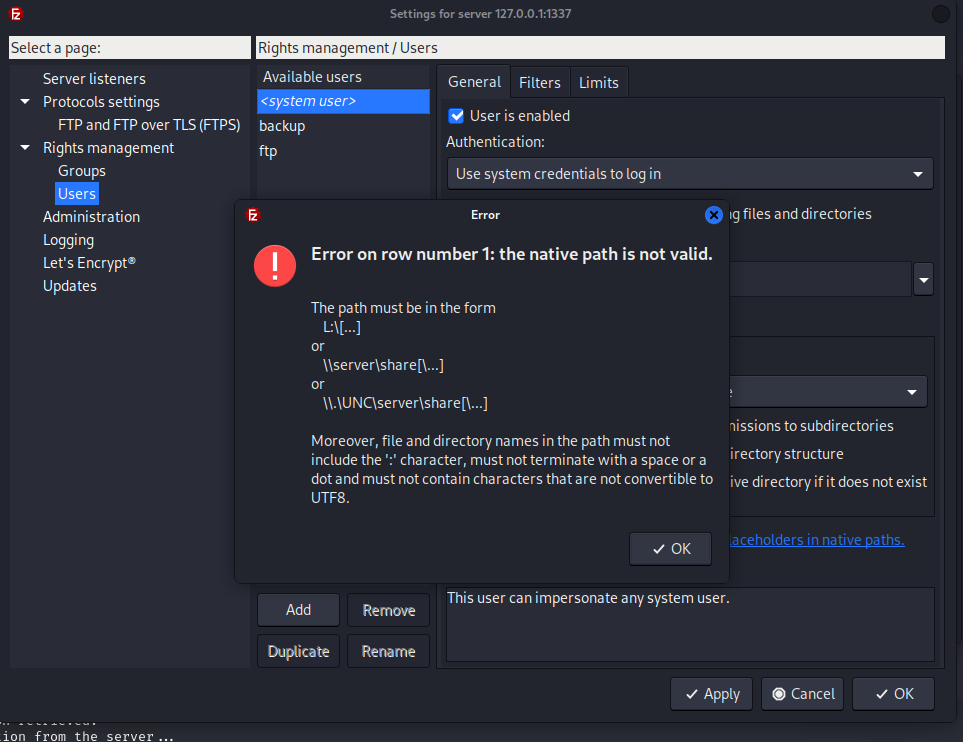Viewport: 963px width, 742px height.
Task: Click FileZilla icon in settings window title
Action: (16, 14)
